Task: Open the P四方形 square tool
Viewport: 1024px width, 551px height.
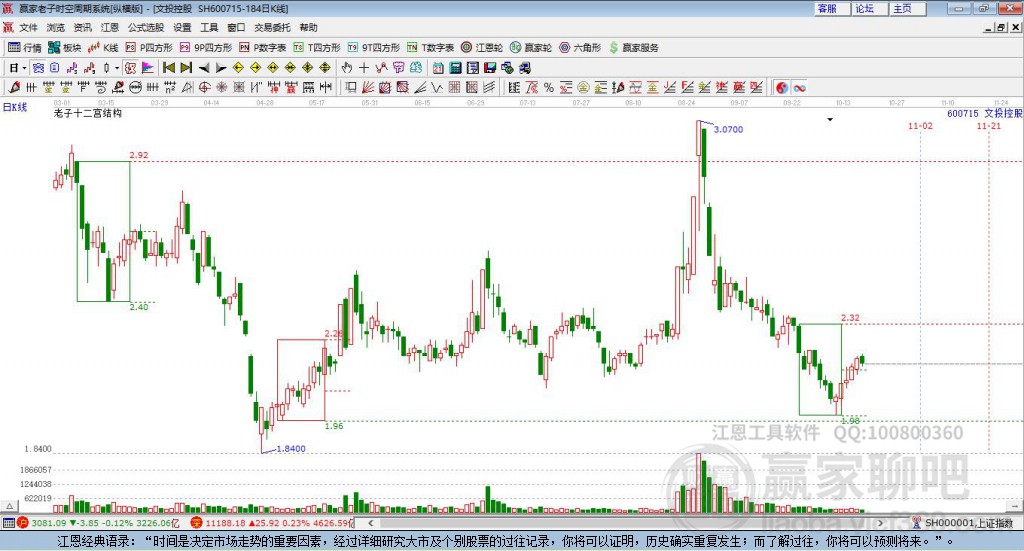Action: point(149,48)
